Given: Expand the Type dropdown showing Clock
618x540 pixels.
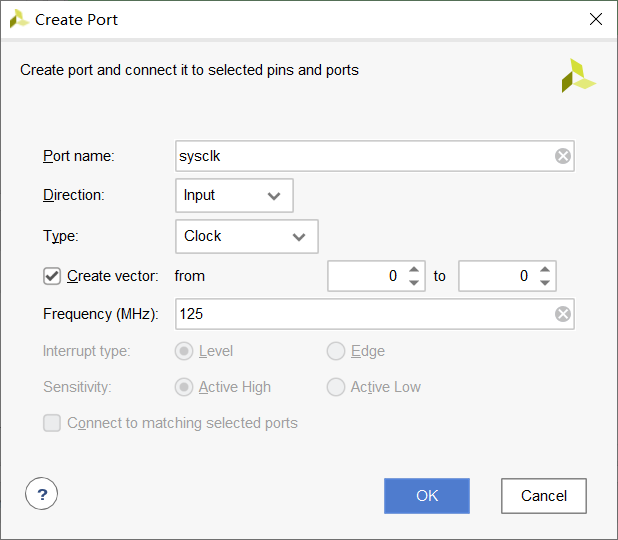Looking at the screenshot, I should (247, 236).
